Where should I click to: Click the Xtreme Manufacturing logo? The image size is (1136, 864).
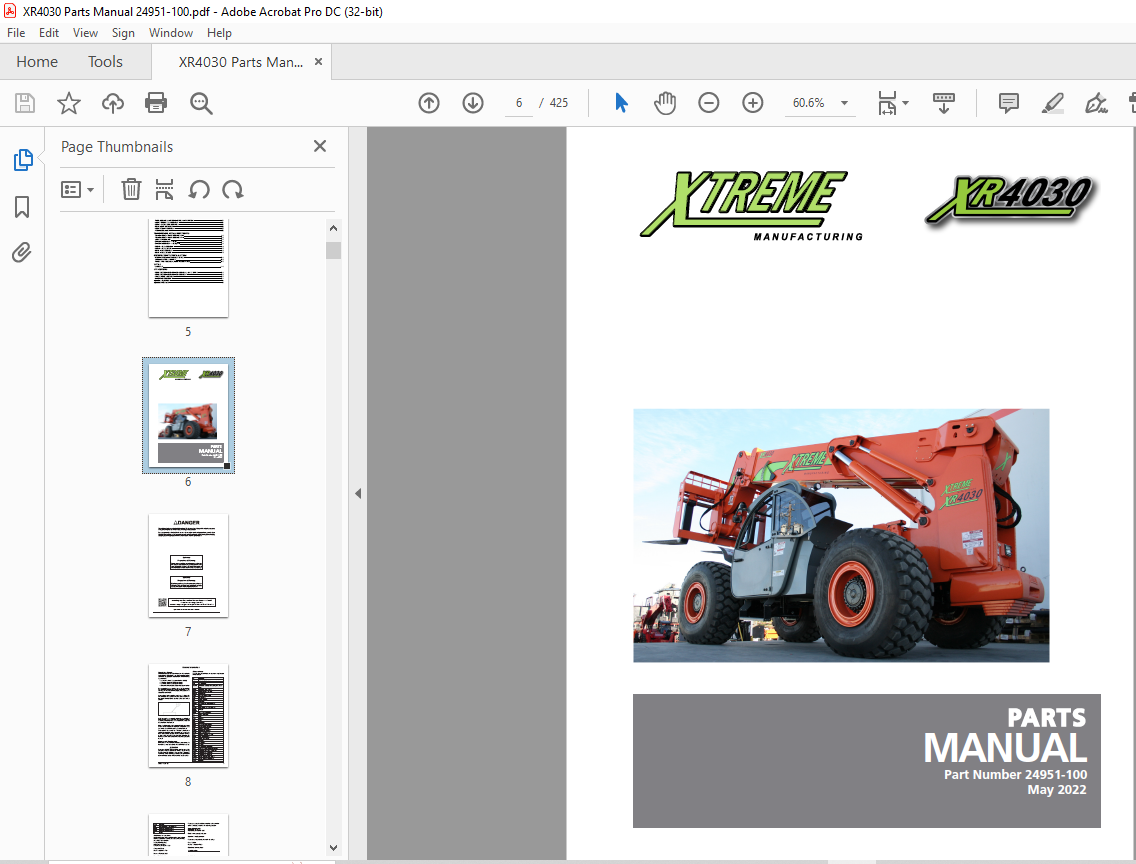(751, 206)
